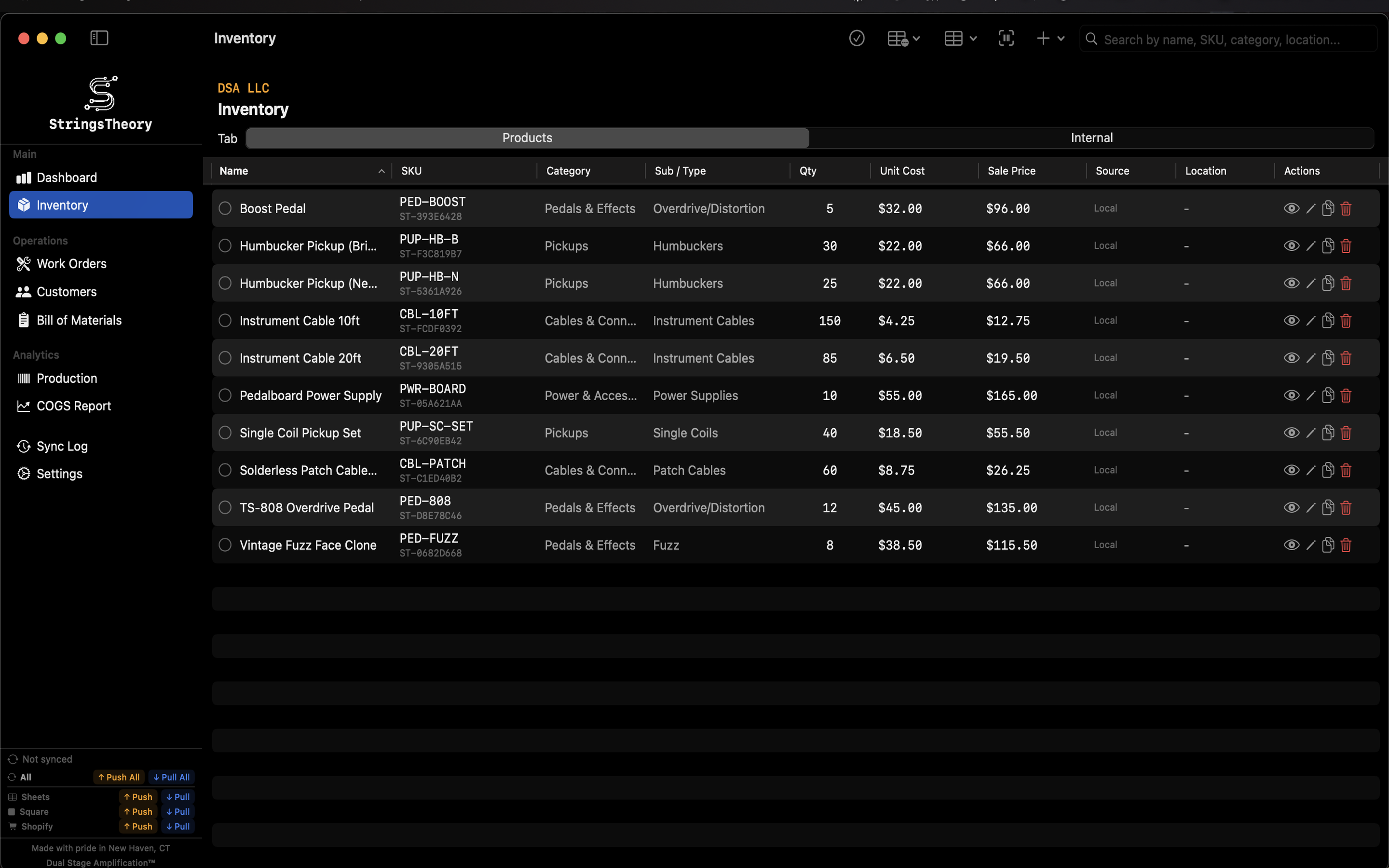Open the add item dropdown arrow
This screenshot has height=868, width=1389.
[x=1061, y=38]
